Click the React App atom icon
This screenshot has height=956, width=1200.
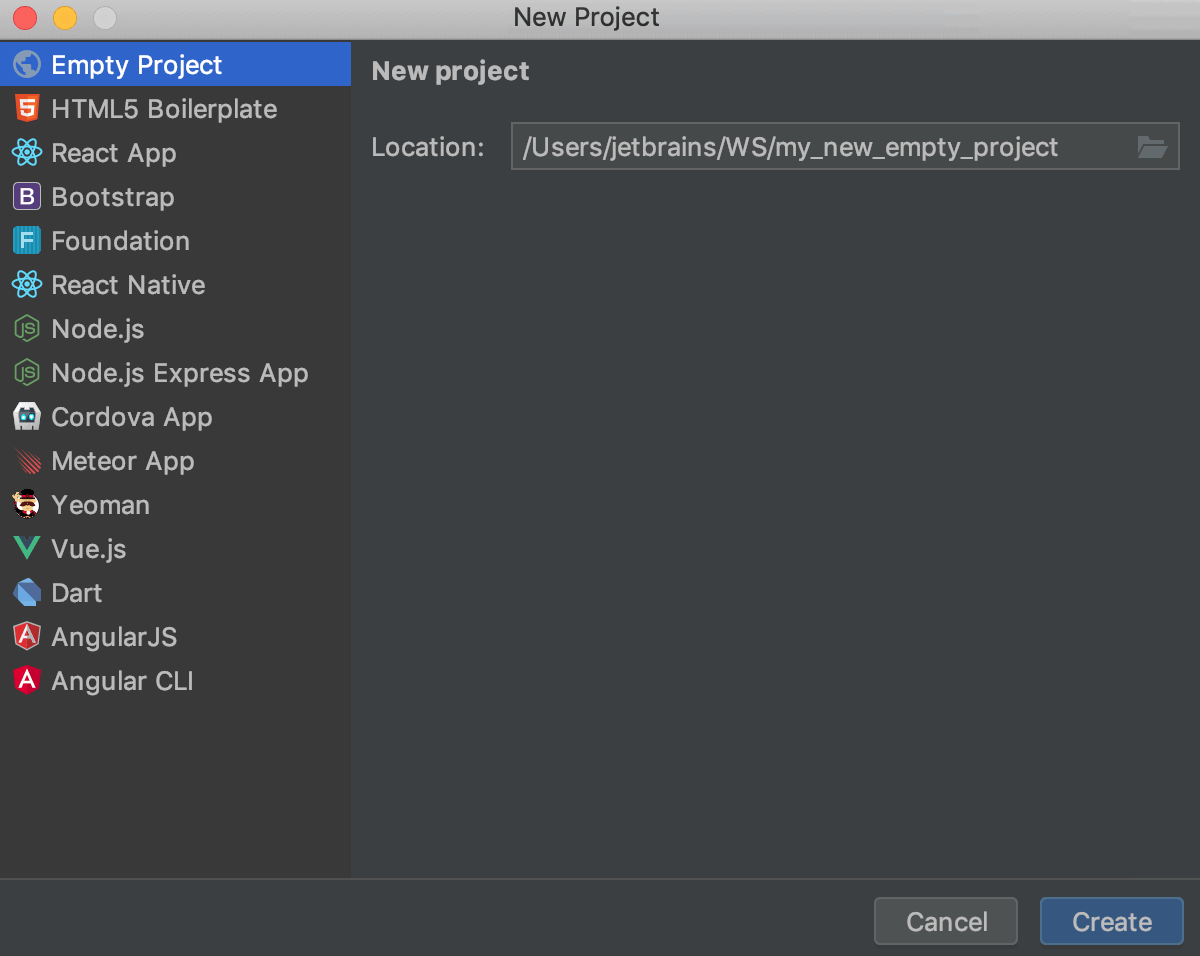pos(27,153)
